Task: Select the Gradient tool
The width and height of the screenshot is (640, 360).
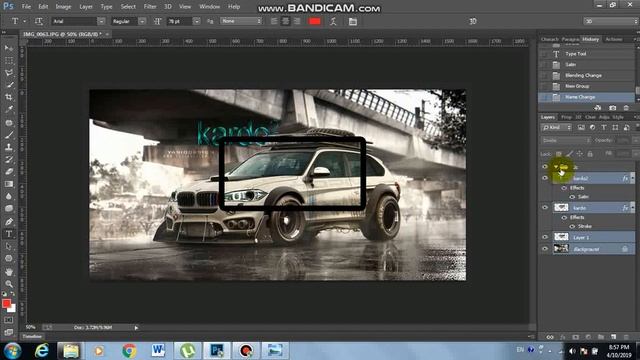Action: click(9, 184)
